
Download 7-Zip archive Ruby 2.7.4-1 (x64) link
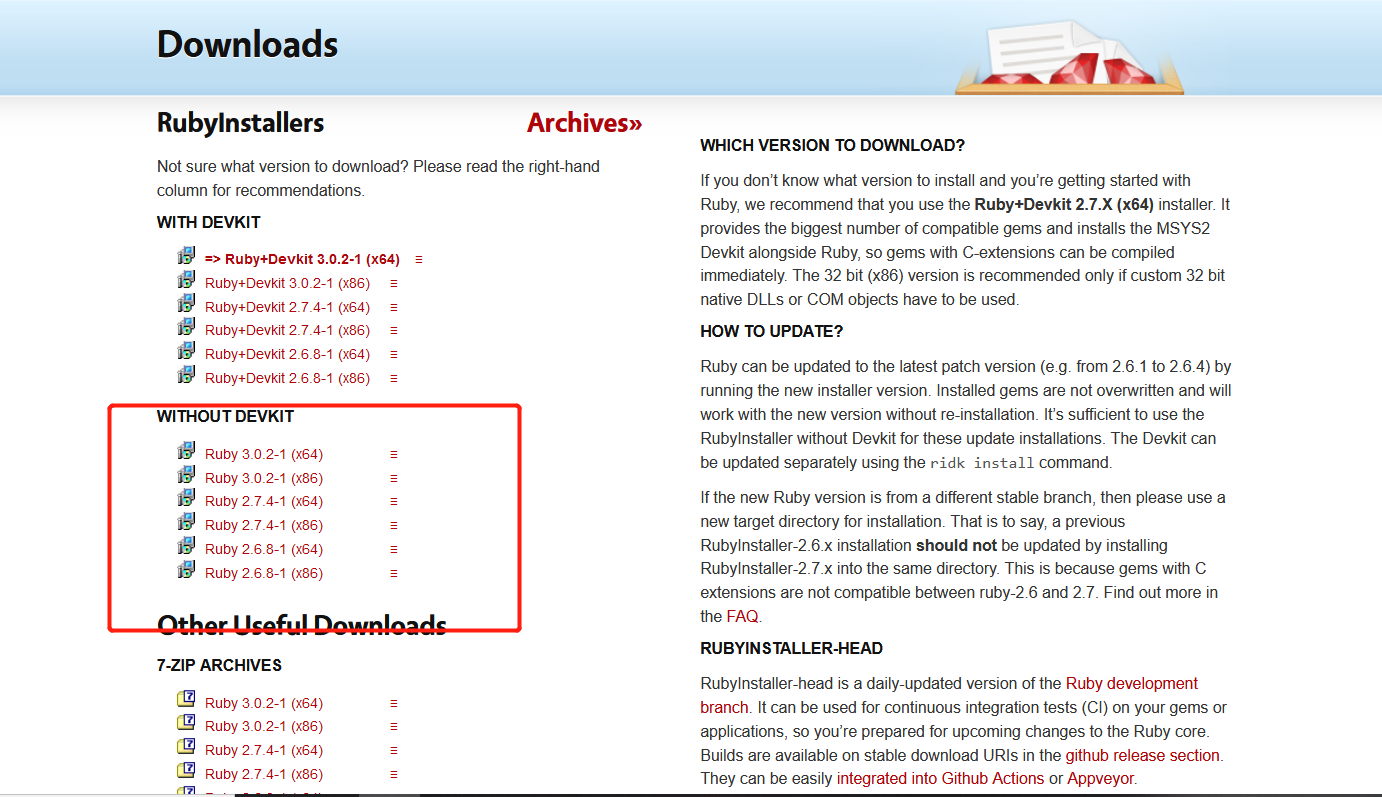tap(264, 750)
